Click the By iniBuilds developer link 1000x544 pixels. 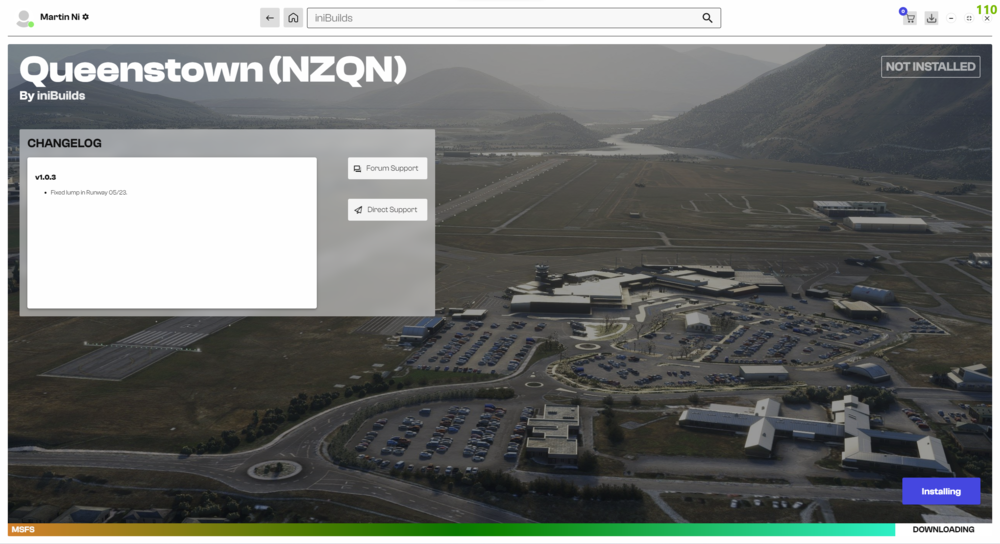pos(52,96)
